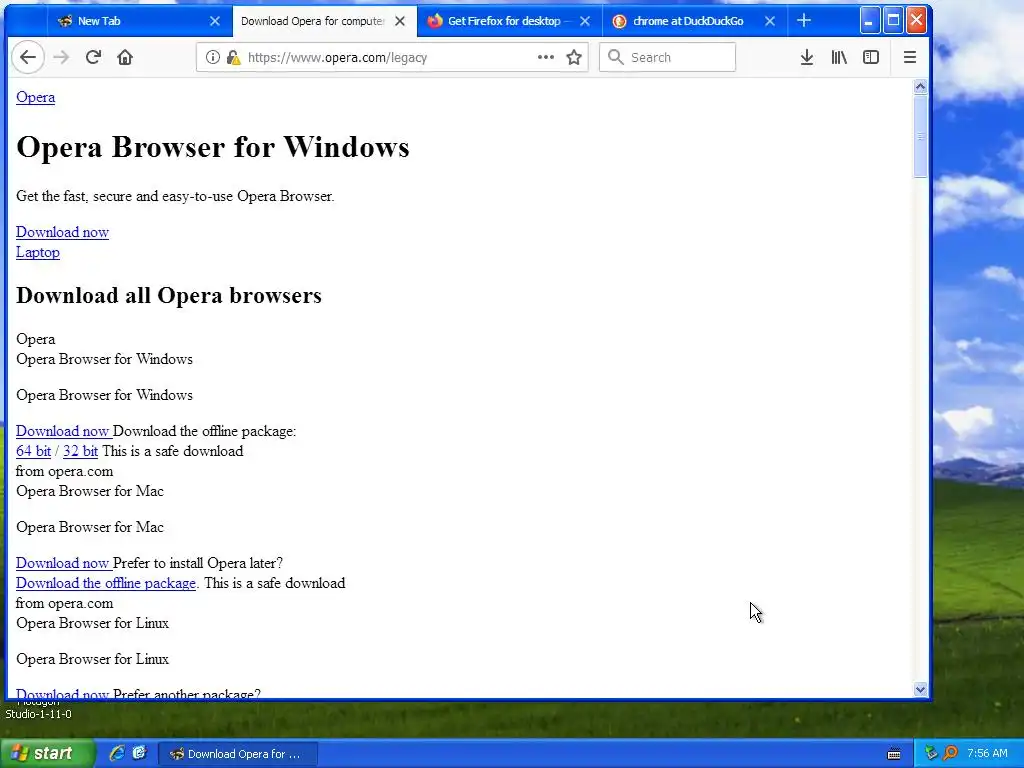Click the first system tray icon next to the magnifier
The image size is (1024, 768).
click(x=931, y=754)
